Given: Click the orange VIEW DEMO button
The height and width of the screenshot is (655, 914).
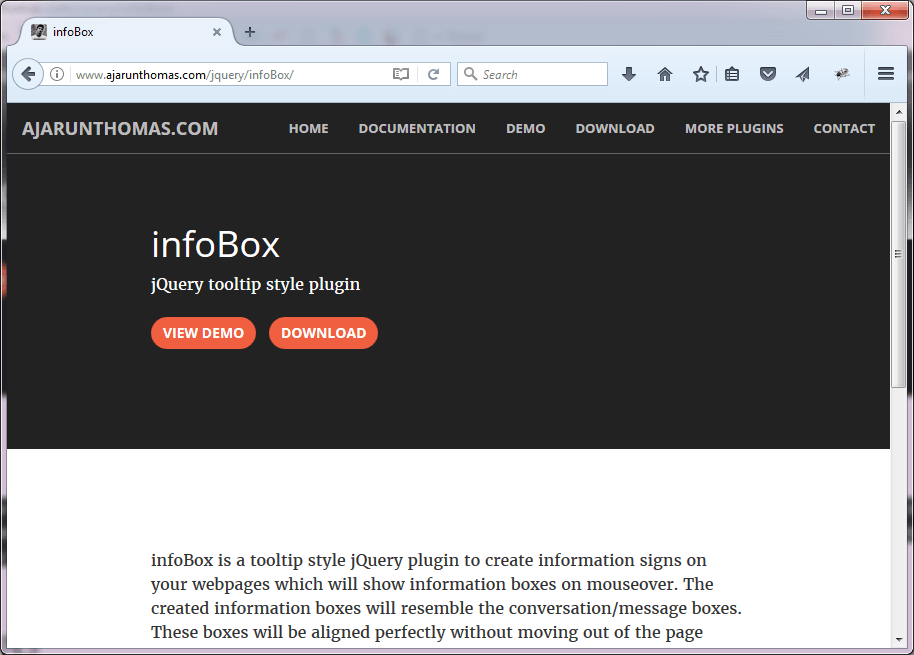Looking at the screenshot, I should [203, 333].
